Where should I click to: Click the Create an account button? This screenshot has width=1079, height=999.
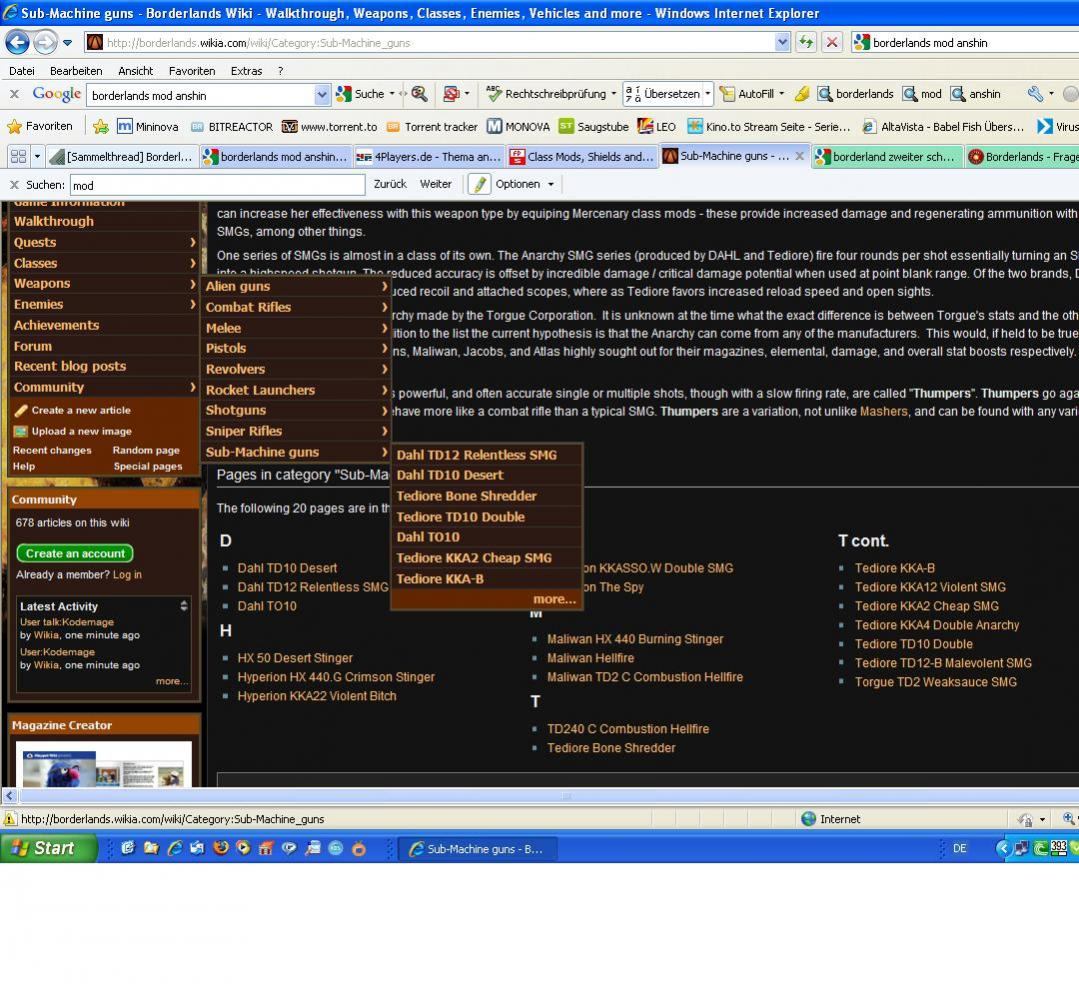click(75, 553)
